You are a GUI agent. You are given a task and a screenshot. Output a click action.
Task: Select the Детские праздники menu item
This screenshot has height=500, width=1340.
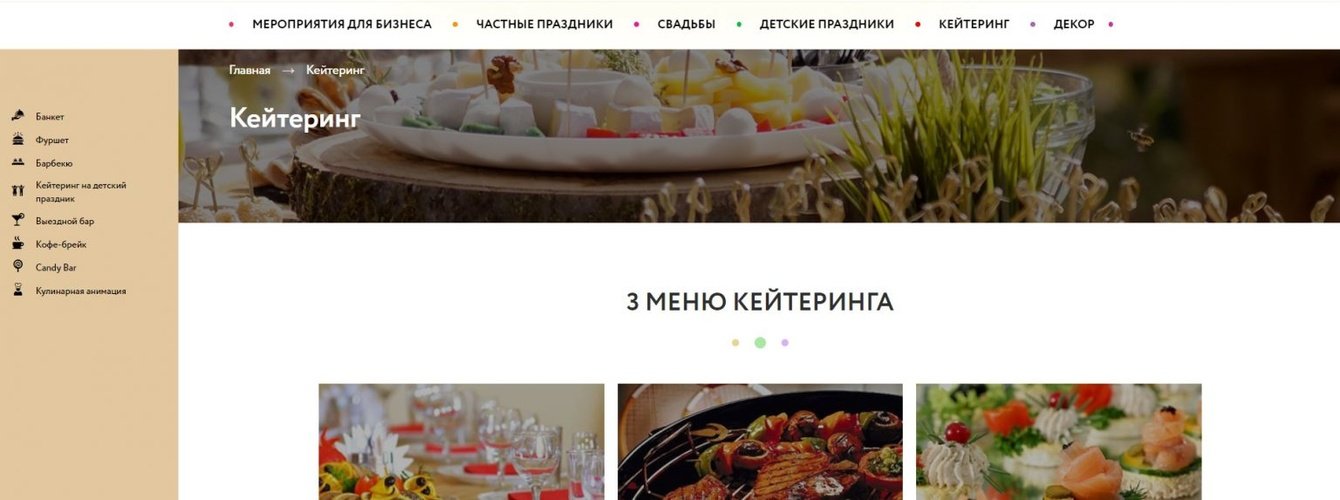pyautogui.click(x=826, y=24)
